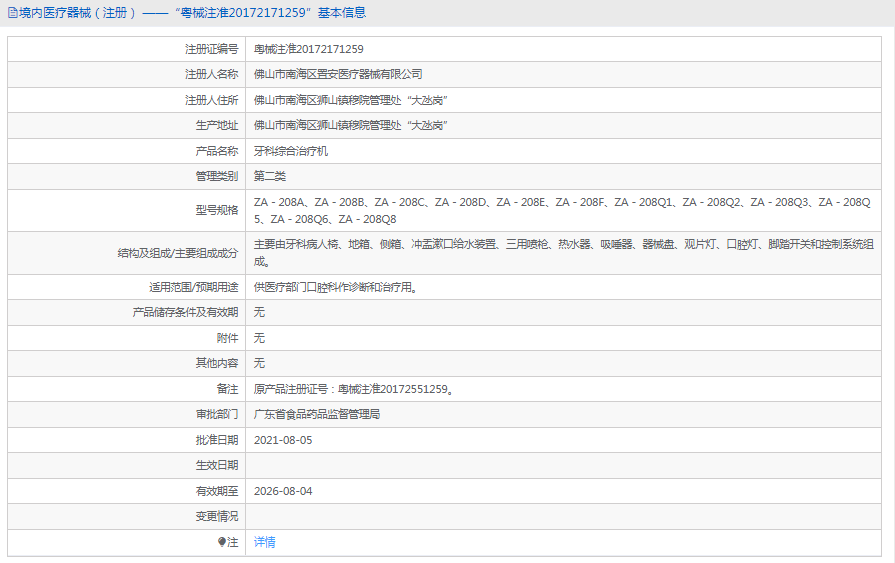Click the 型号规格 label
This screenshot has height=563, width=895.
217,210
